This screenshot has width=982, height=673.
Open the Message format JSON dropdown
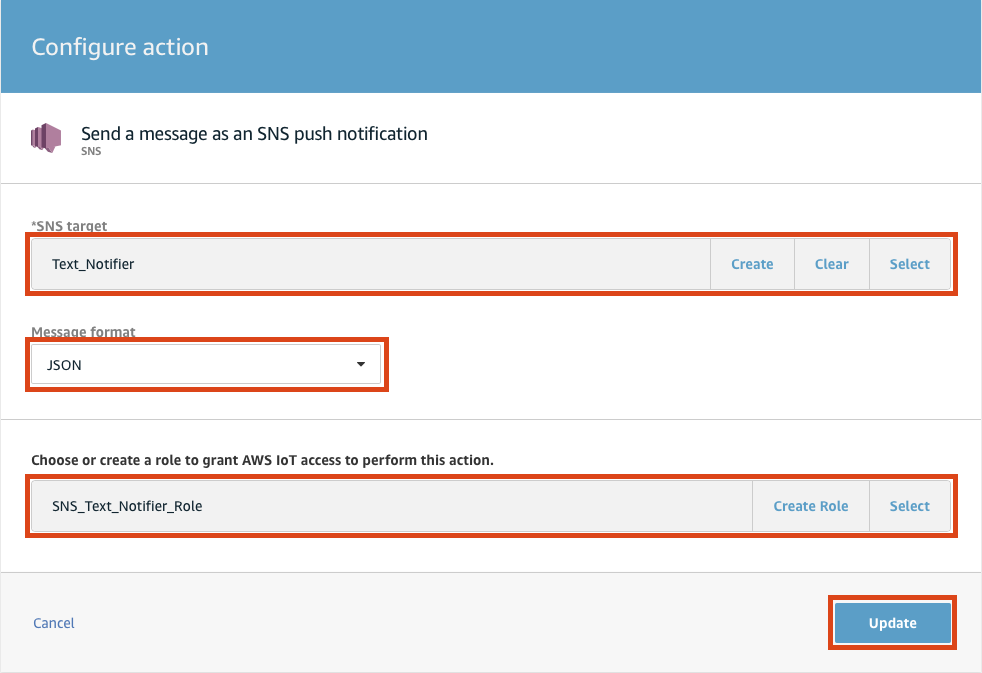[x=206, y=364]
